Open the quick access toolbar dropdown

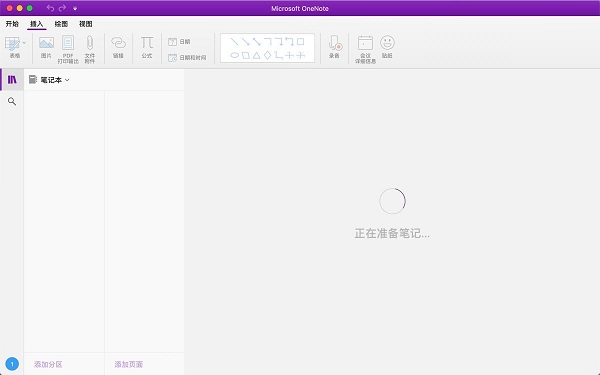coord(75,8)
